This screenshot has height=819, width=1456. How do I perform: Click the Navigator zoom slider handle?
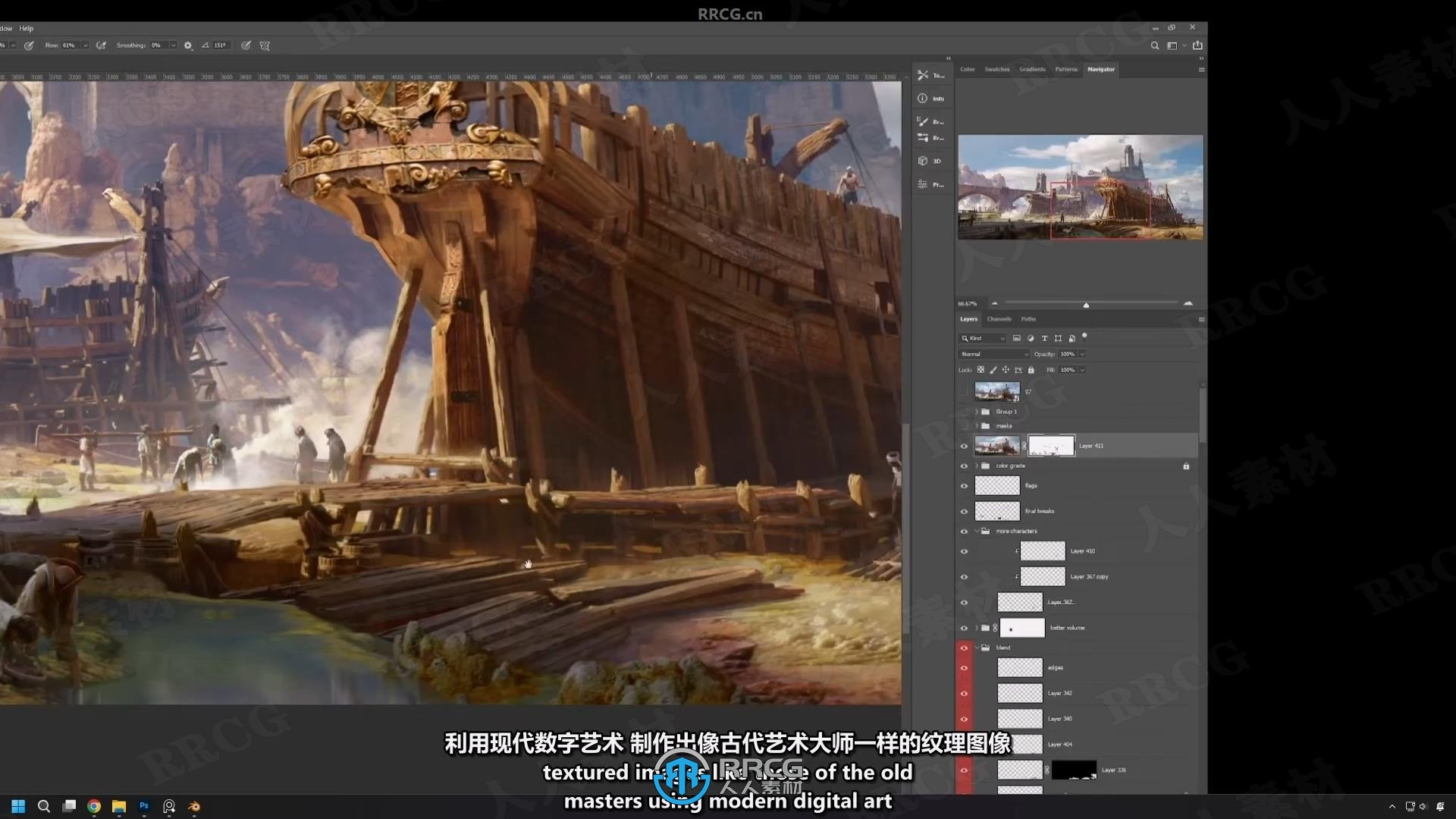tap(1086, 305)
